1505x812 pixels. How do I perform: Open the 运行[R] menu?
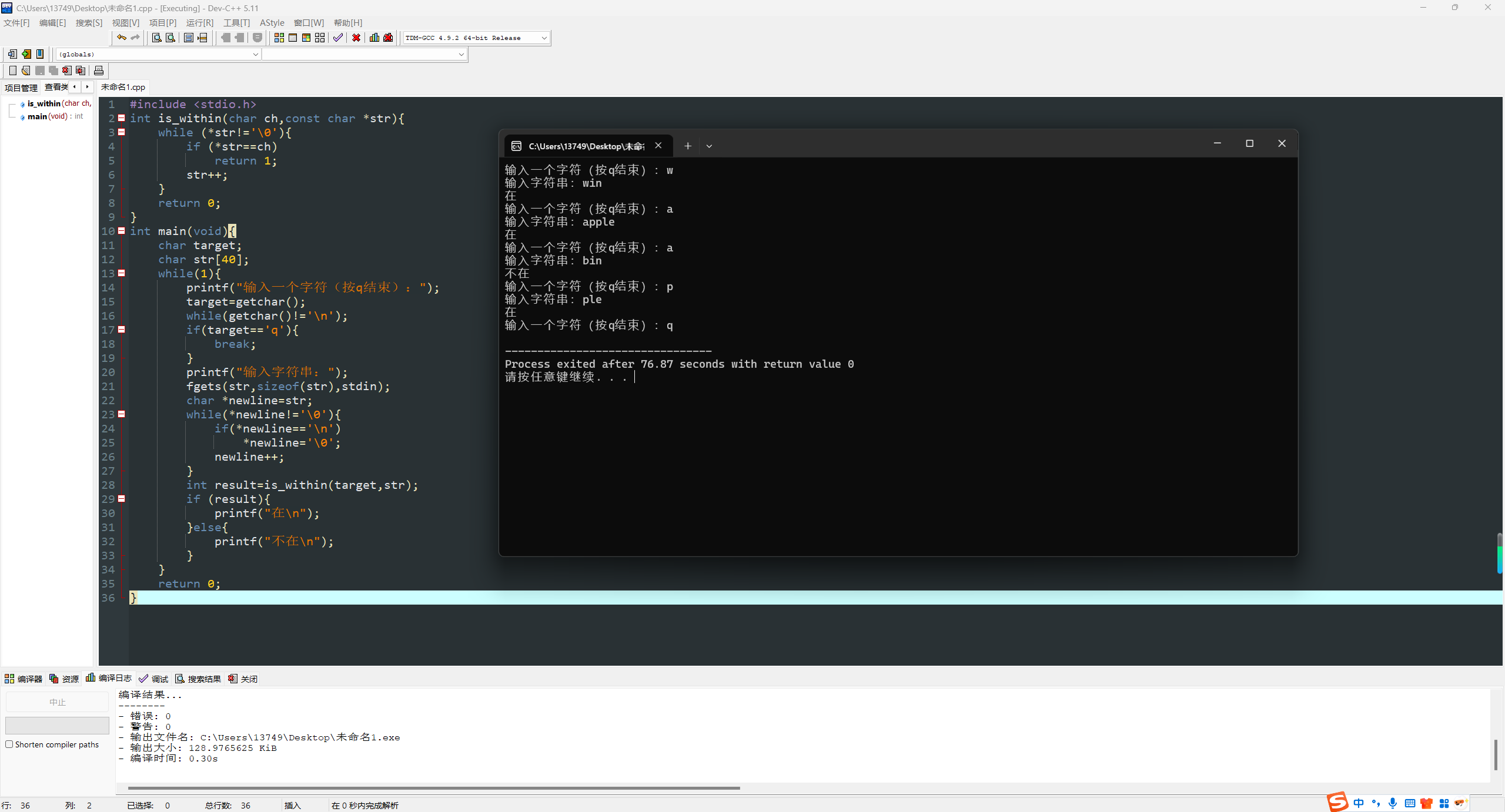(199, 22)
